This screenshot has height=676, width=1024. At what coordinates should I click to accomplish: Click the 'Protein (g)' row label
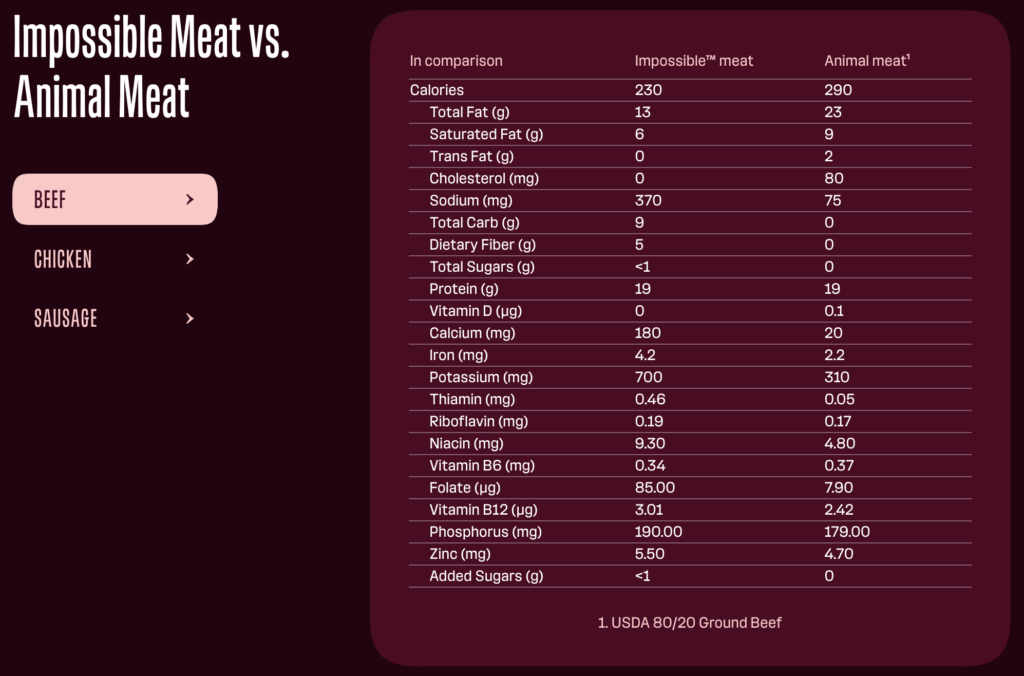point(466,289)
